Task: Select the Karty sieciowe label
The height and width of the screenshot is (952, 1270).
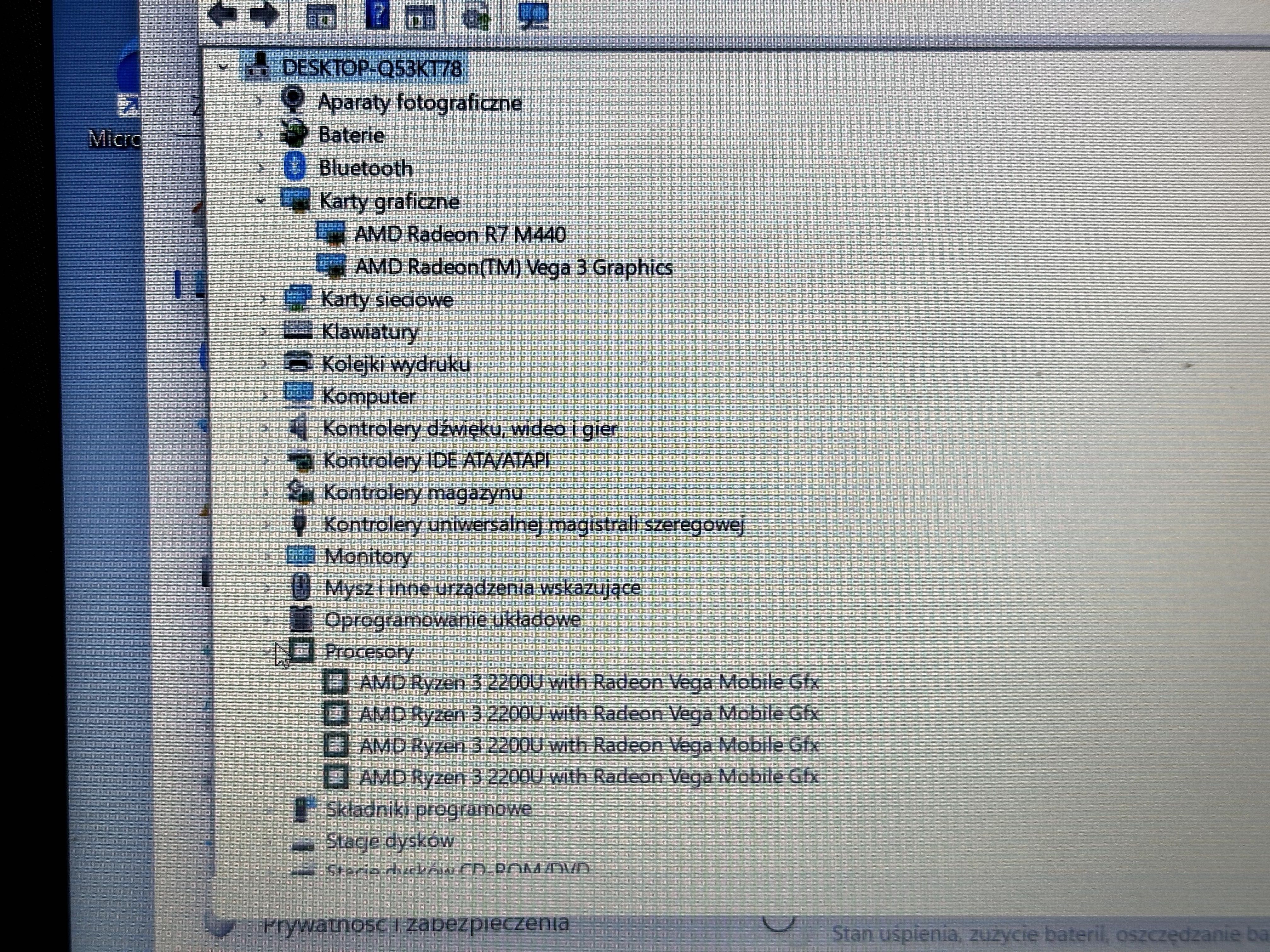Action: pyautogui.click(x=387, y=299)
